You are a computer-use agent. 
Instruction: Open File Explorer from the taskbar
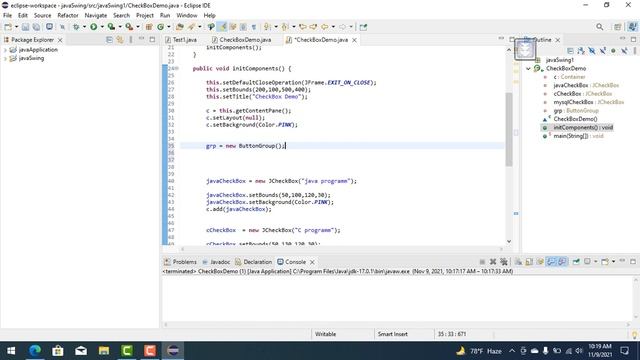104,351
